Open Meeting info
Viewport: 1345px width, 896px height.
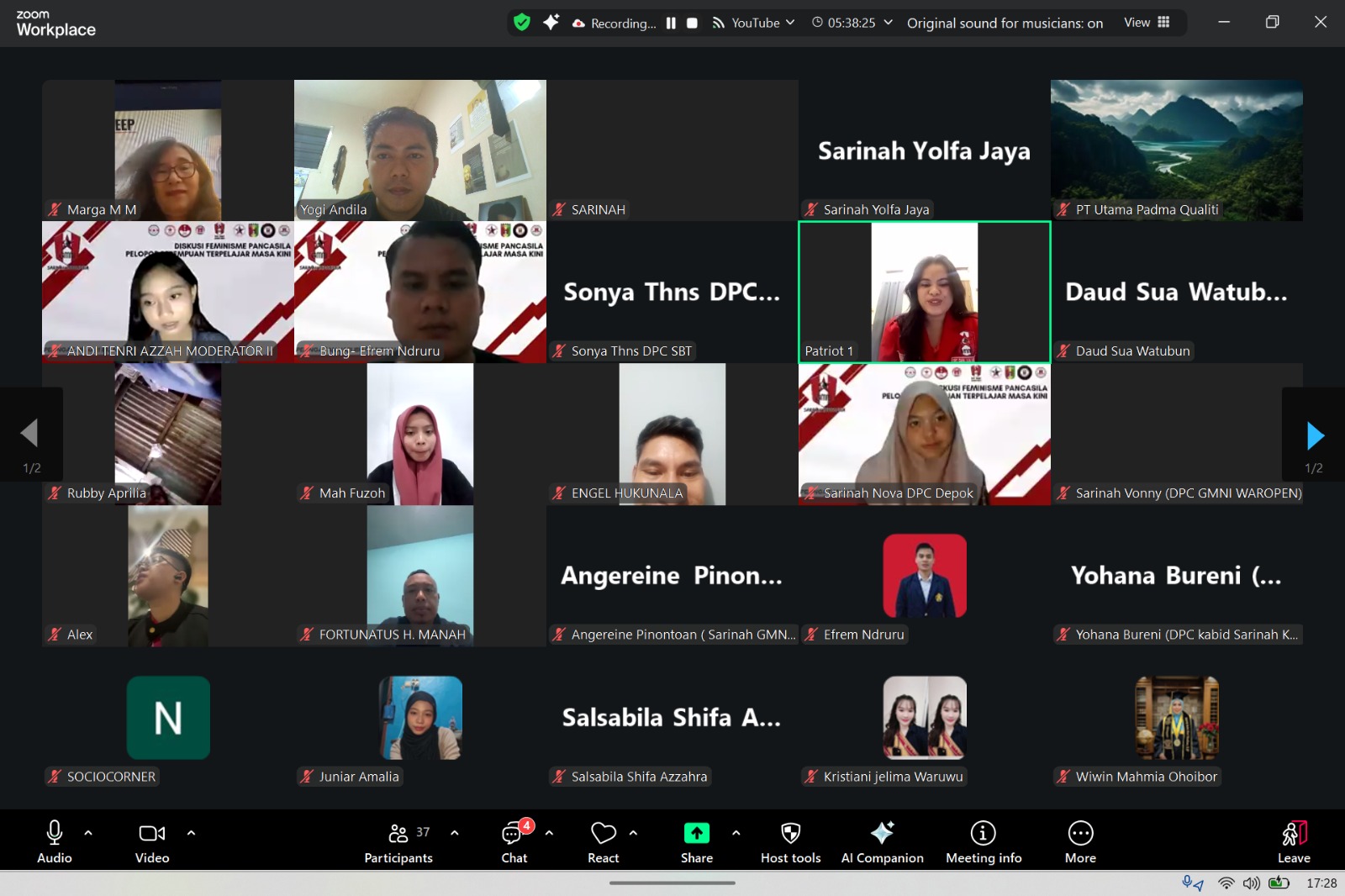[x=983, y=841]
